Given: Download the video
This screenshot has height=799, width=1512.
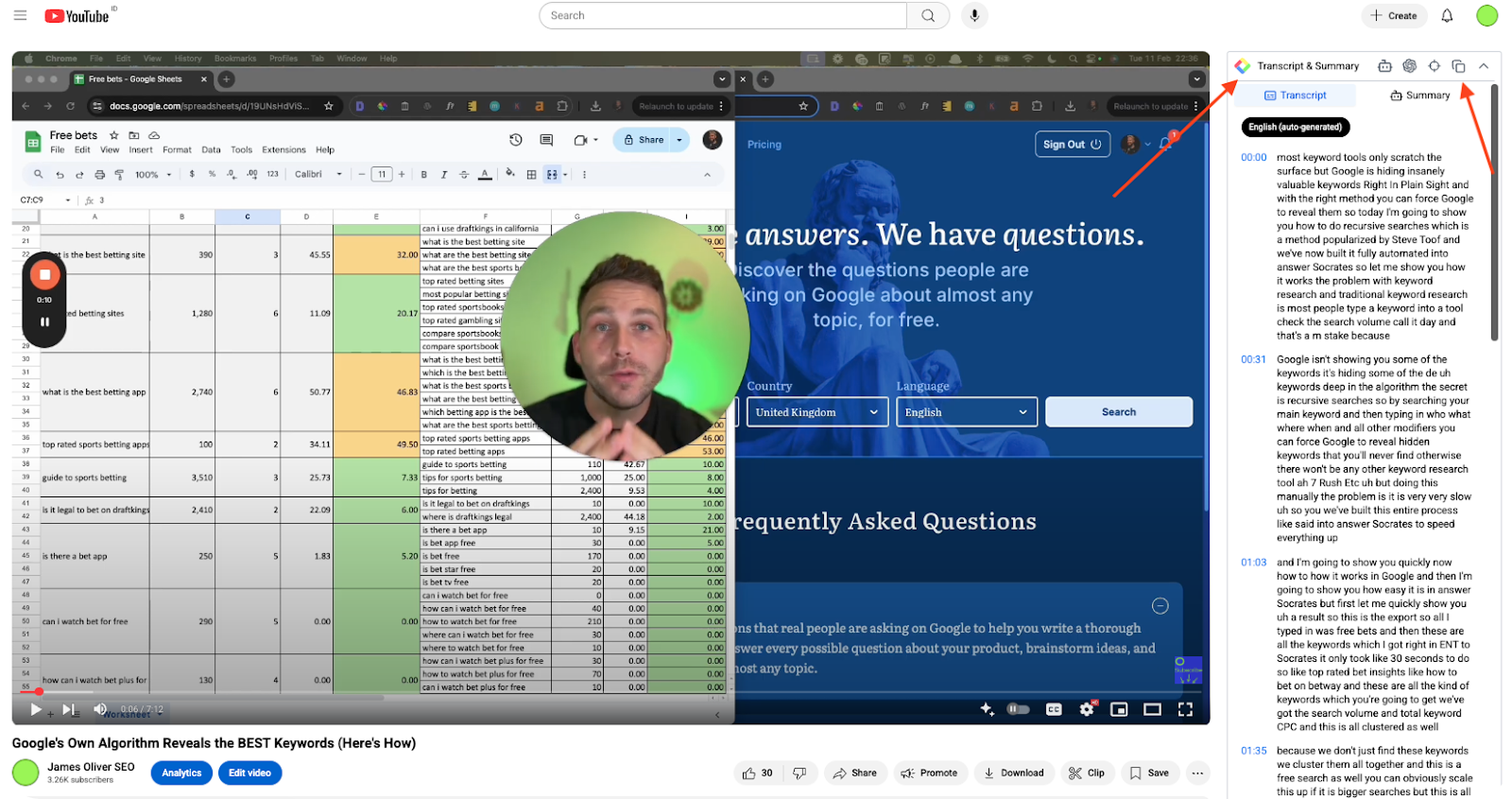Looking at the screenshot, I should click(x=1014, y=773).
